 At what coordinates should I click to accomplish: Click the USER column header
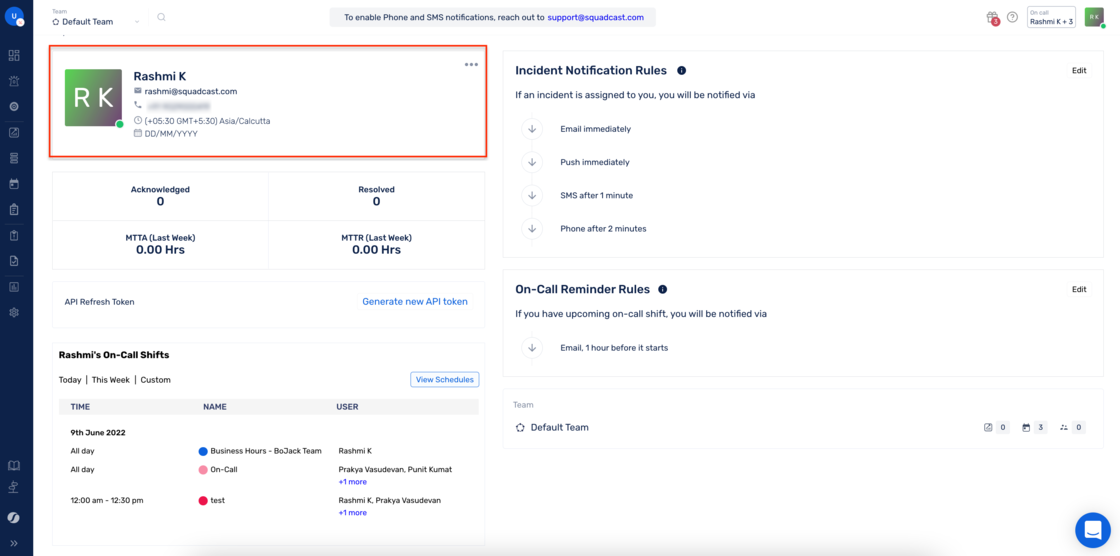(347, 407)
